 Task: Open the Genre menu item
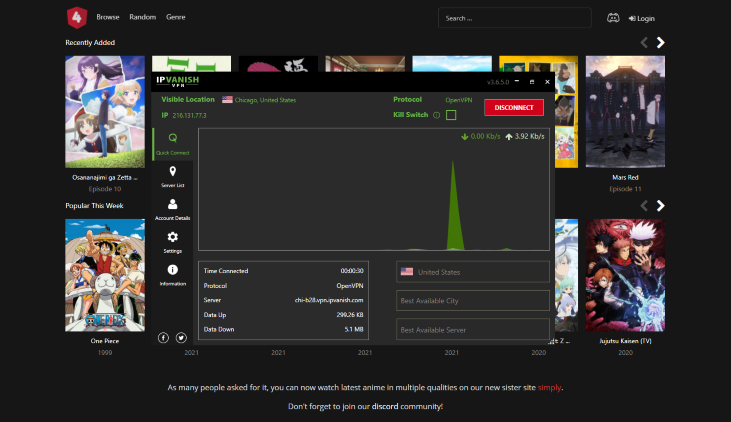coord(176,17)
